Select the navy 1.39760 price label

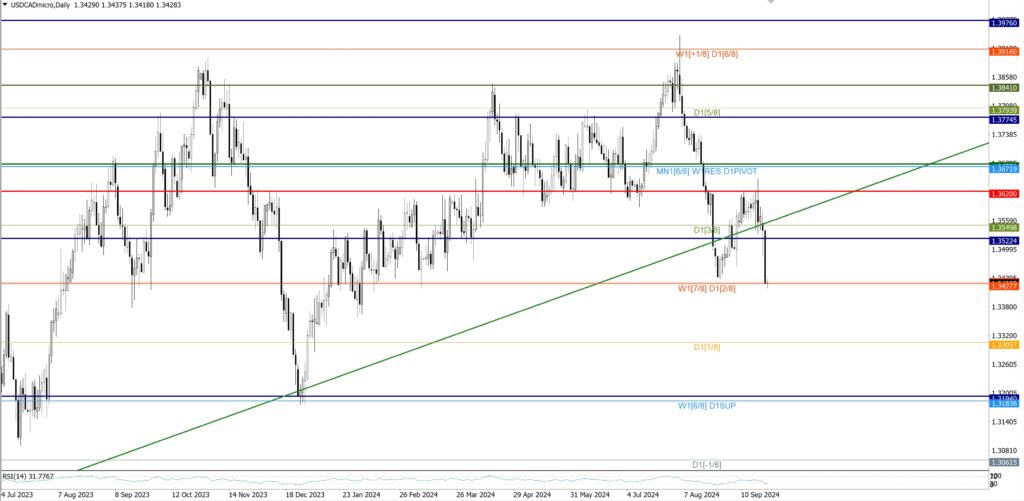point(1003,21)
